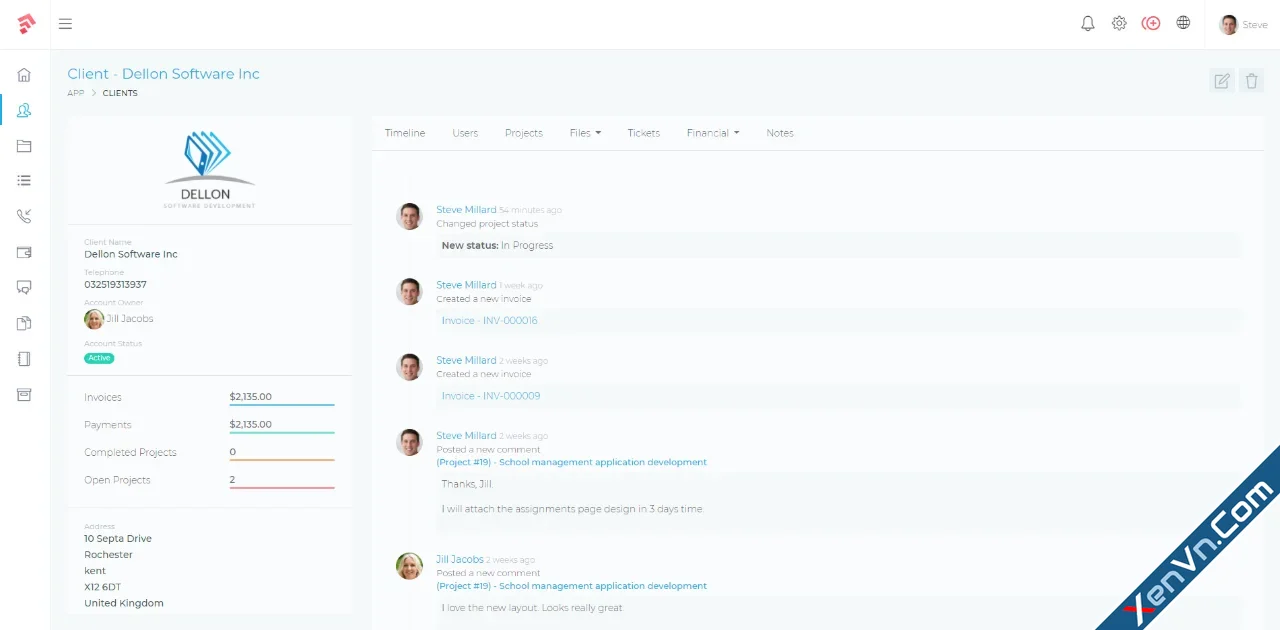Viewport: 1280px width, 630px height.
Task: Select the Leads phone icon in sidebar
Action: (24, 216)
